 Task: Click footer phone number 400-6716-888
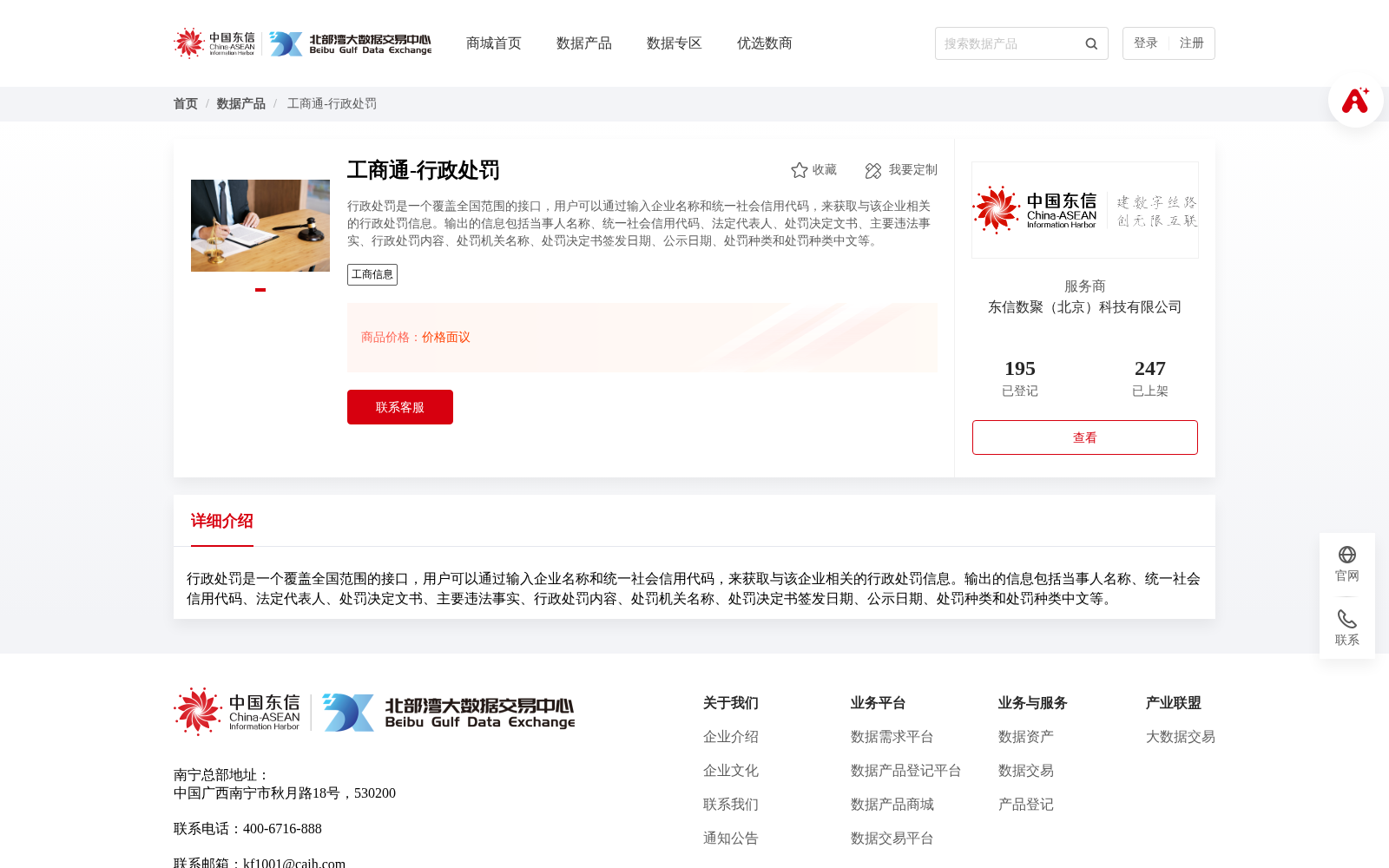pos(282,829)
